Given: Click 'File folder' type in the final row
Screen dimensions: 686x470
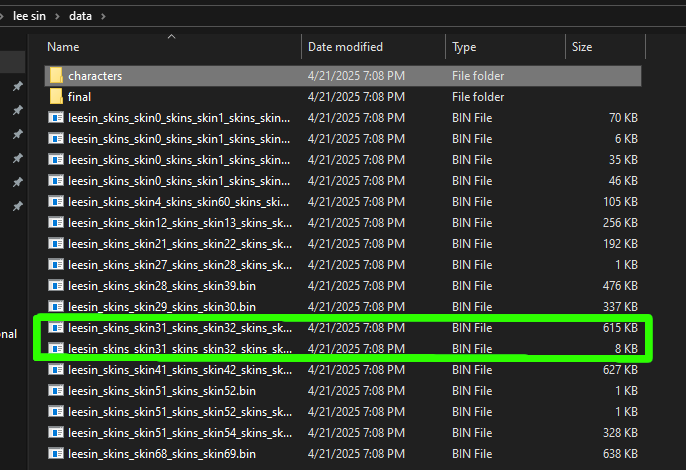Looking at the screenshot, I should 478,97.
